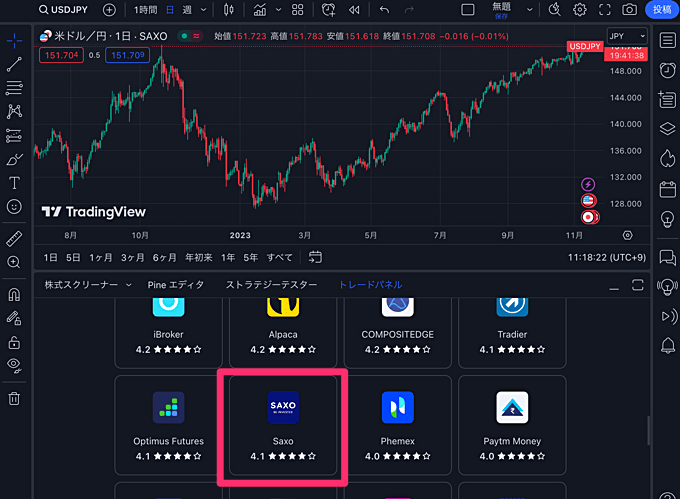Open the emoji icons tool
The image size is (680, 499).
14,206
